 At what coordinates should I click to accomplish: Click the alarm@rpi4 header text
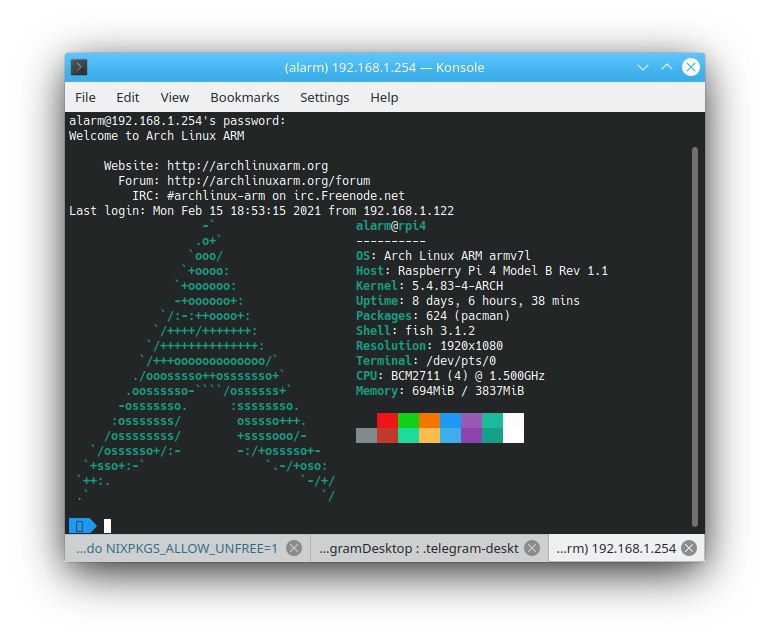click(391, 226)
